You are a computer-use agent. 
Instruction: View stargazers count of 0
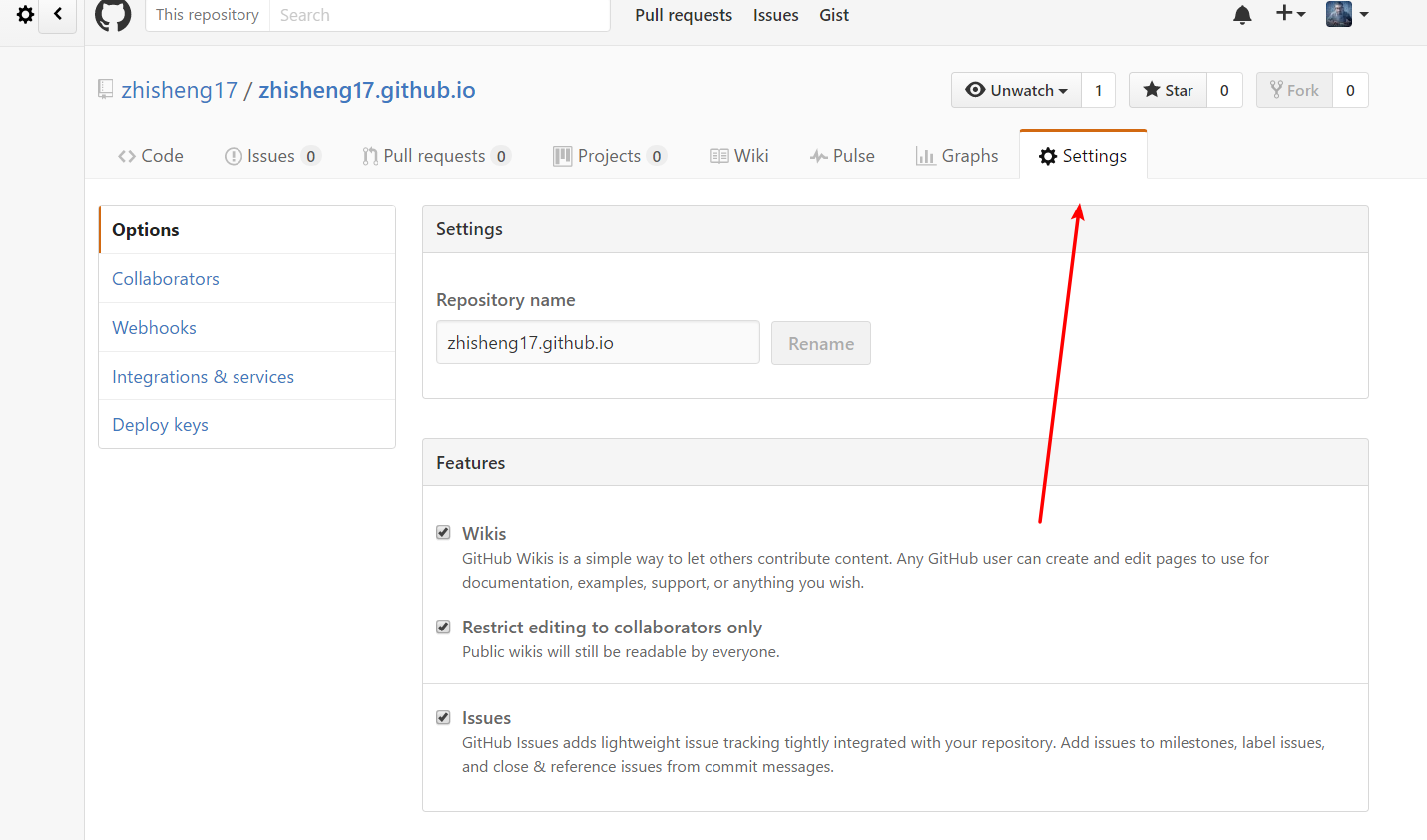coord(1224,90)
